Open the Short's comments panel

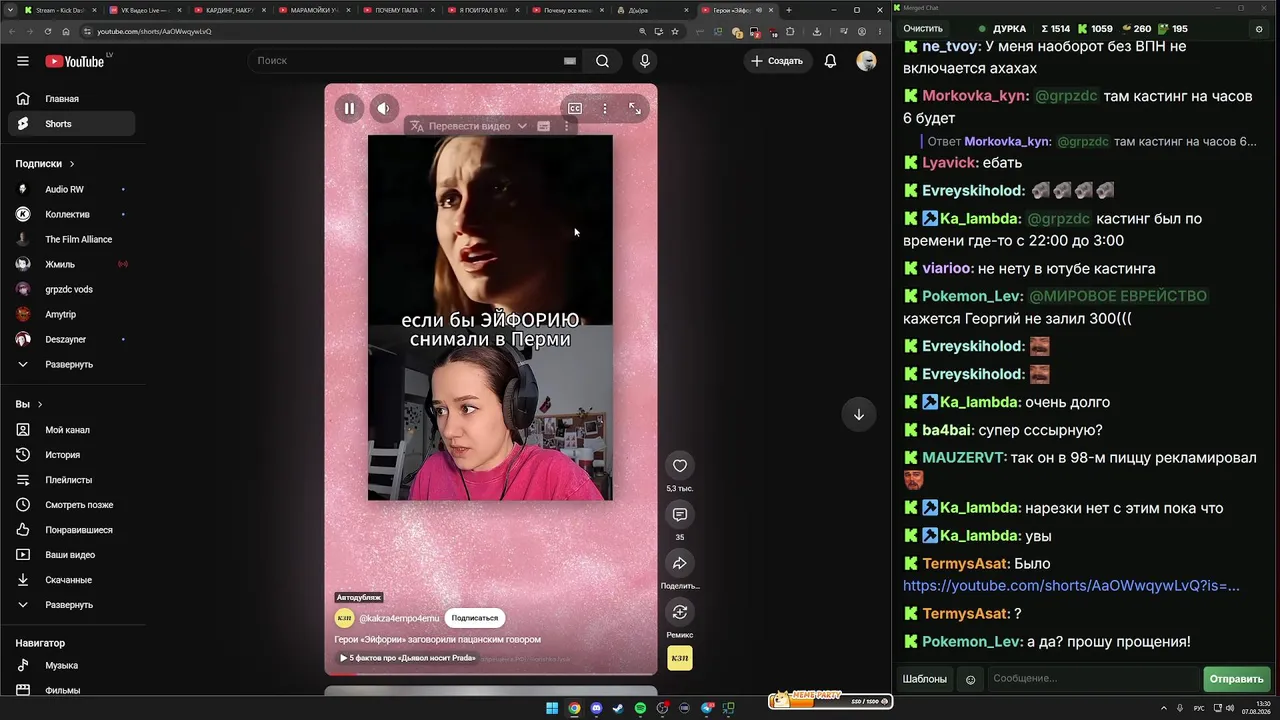coord(680,514)
